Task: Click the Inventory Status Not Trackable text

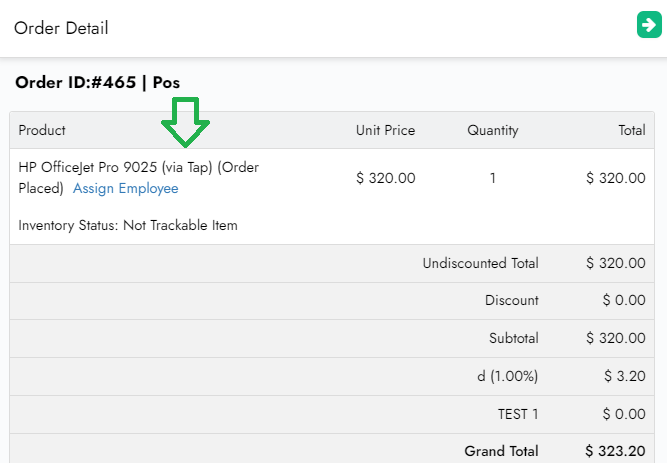Action: coord(128,225)
